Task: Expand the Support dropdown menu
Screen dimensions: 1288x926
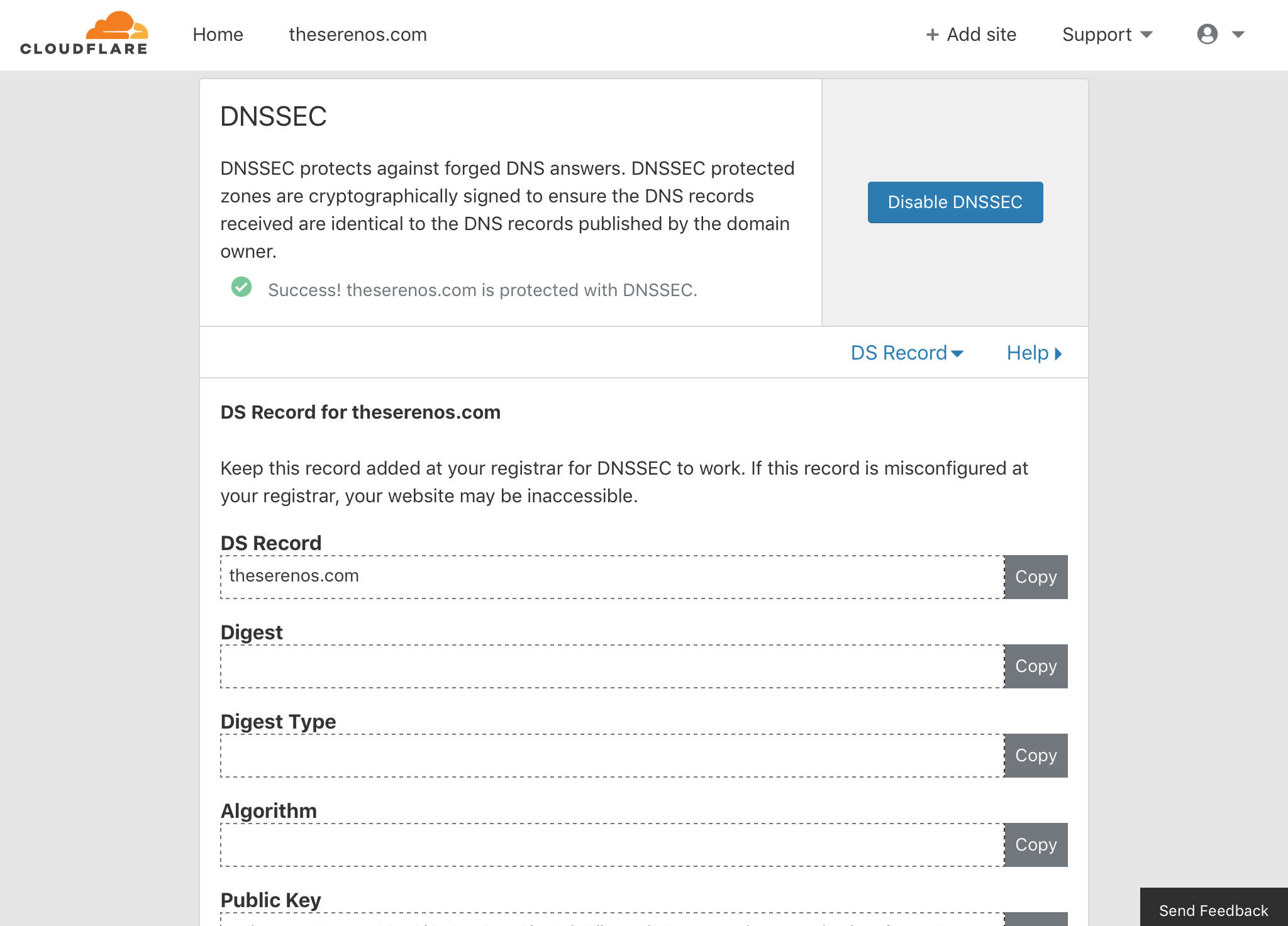Action: 1107,35
